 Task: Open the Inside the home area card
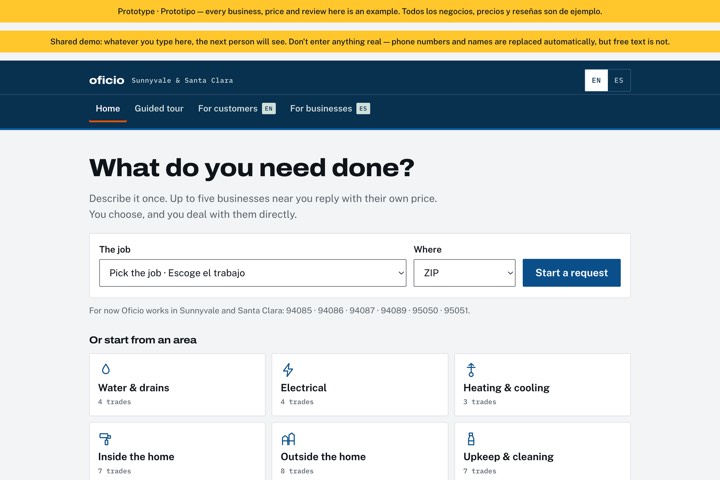[177, 451]
